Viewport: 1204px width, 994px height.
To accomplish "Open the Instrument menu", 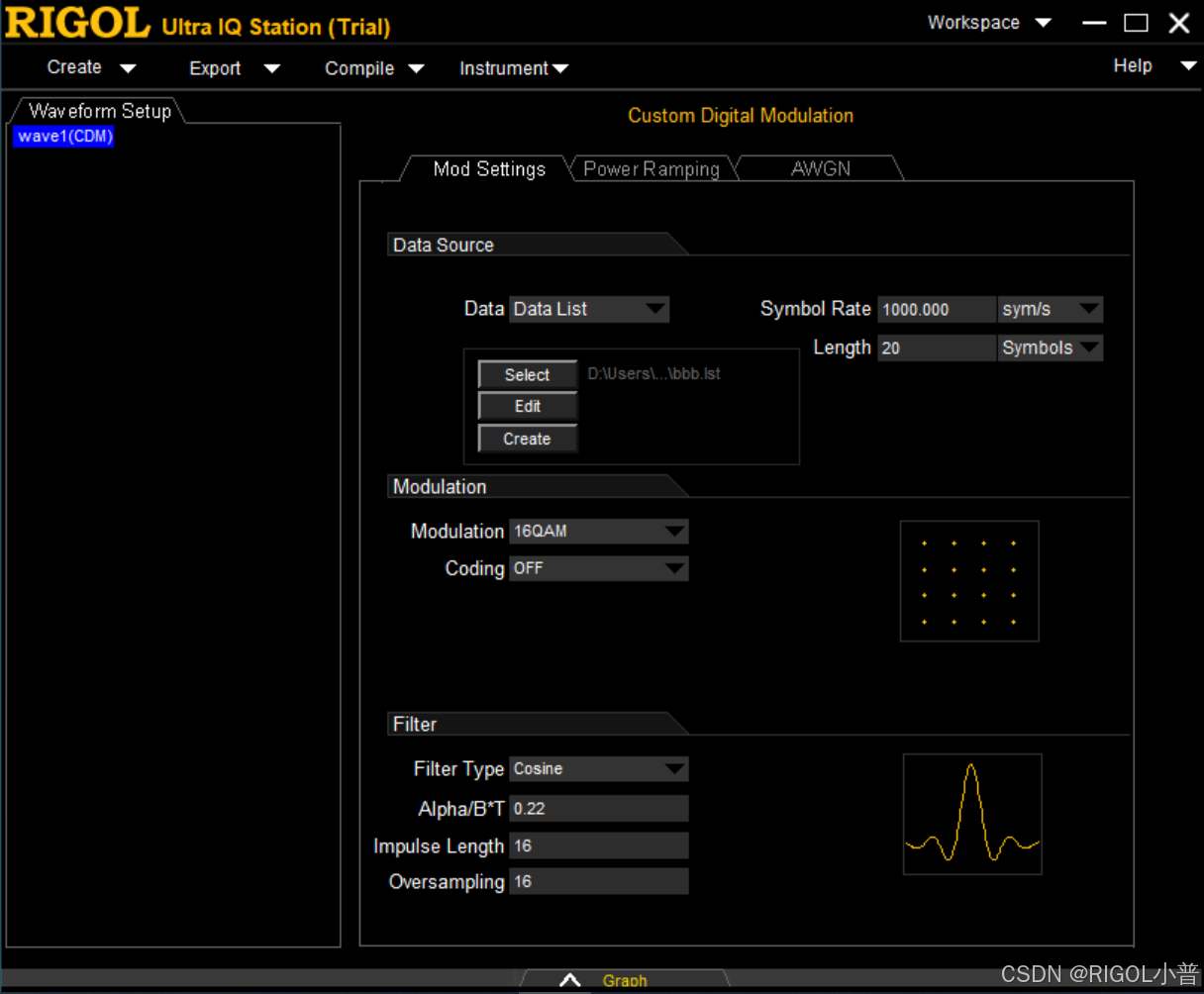I will [513, 68].
